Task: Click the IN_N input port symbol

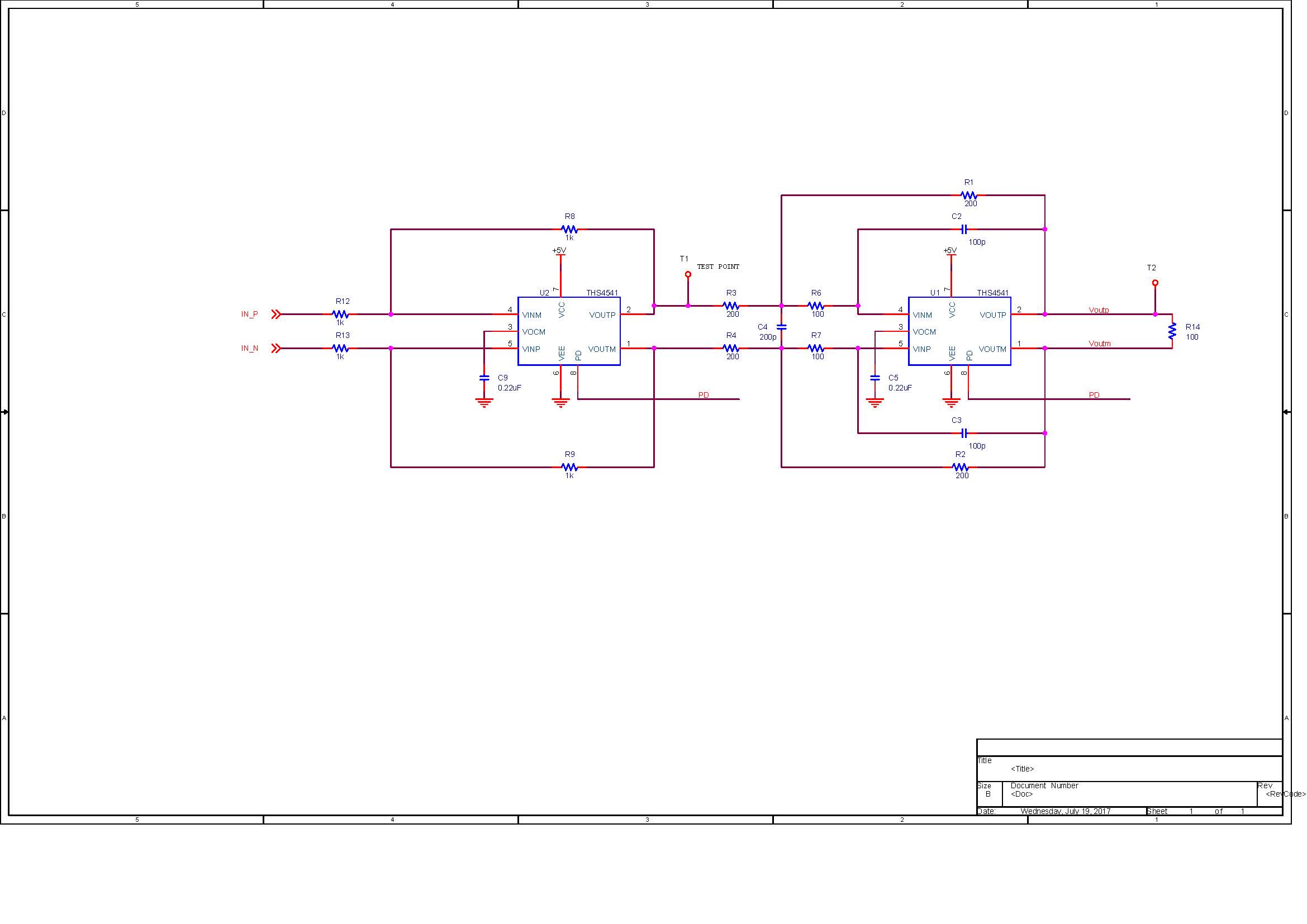Action: click(x=276, y=348)
